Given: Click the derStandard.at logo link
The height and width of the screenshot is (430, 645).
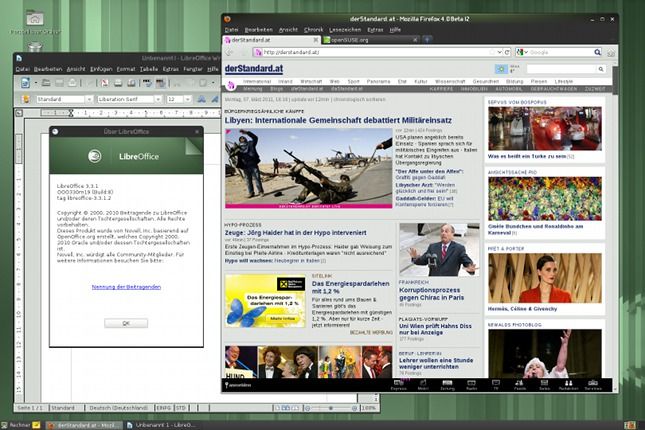Looking at the screenshot, I should (254, 69).
